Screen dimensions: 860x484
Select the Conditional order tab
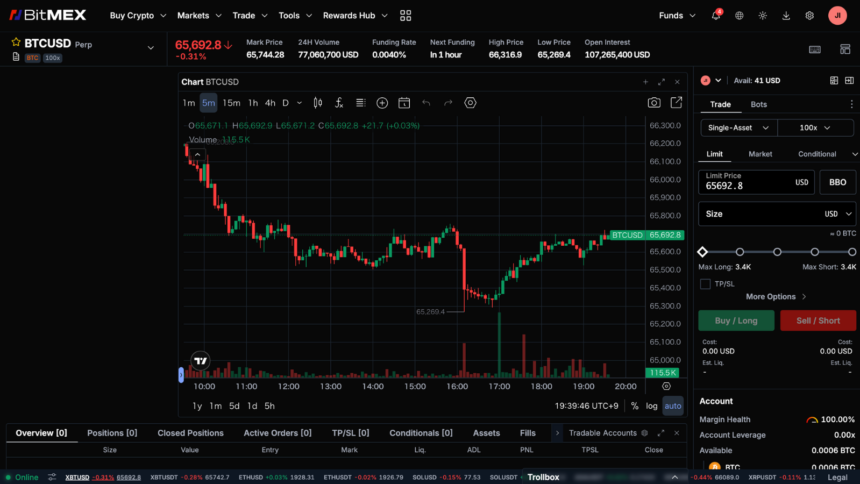coord(817,154)
